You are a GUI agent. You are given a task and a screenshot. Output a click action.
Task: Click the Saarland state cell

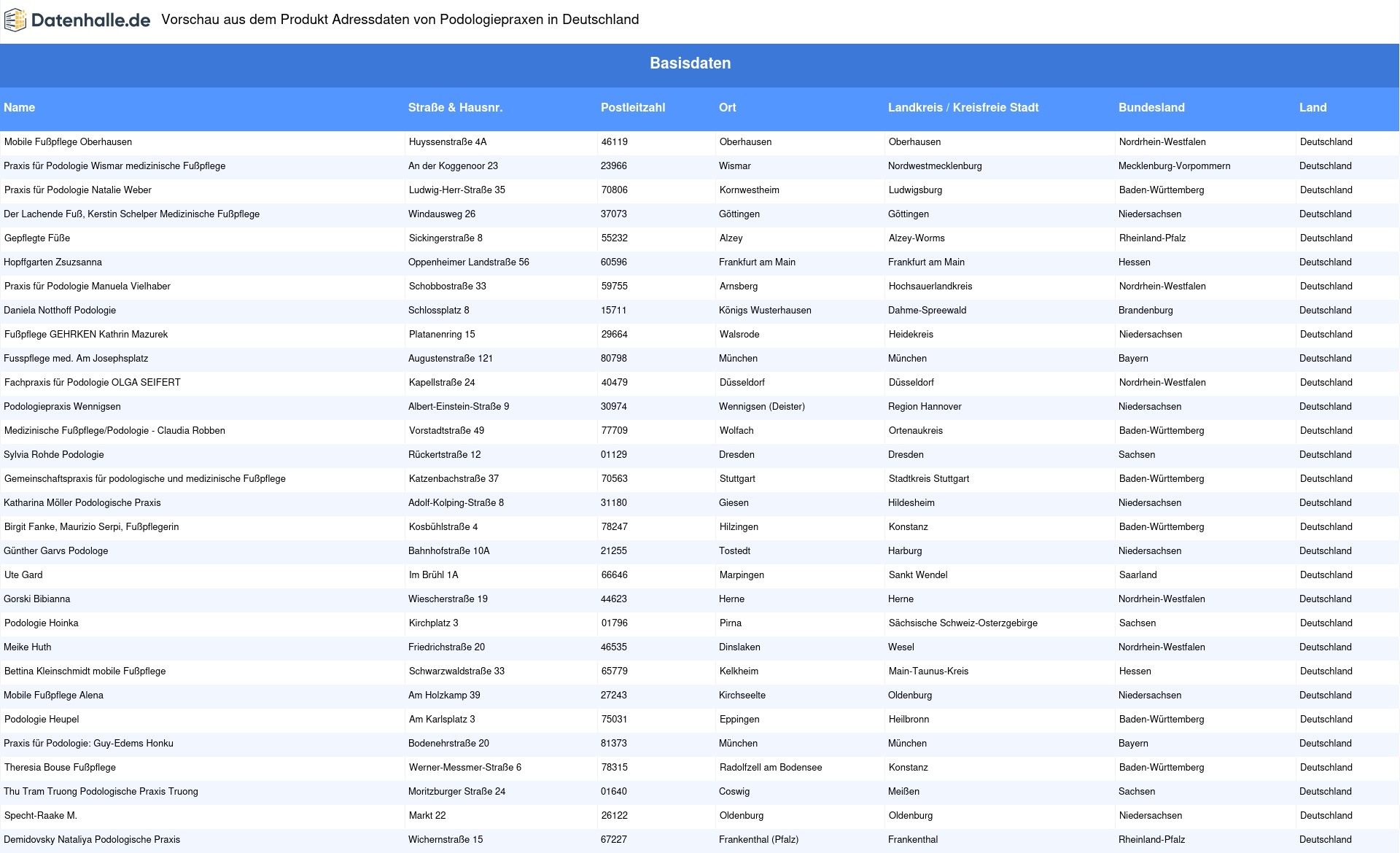point(1138,575)
